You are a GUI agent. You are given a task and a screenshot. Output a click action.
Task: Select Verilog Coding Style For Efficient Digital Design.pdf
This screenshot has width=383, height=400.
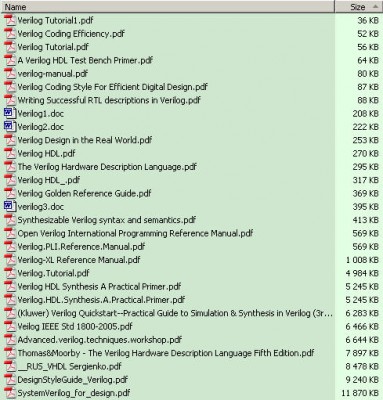112,87
